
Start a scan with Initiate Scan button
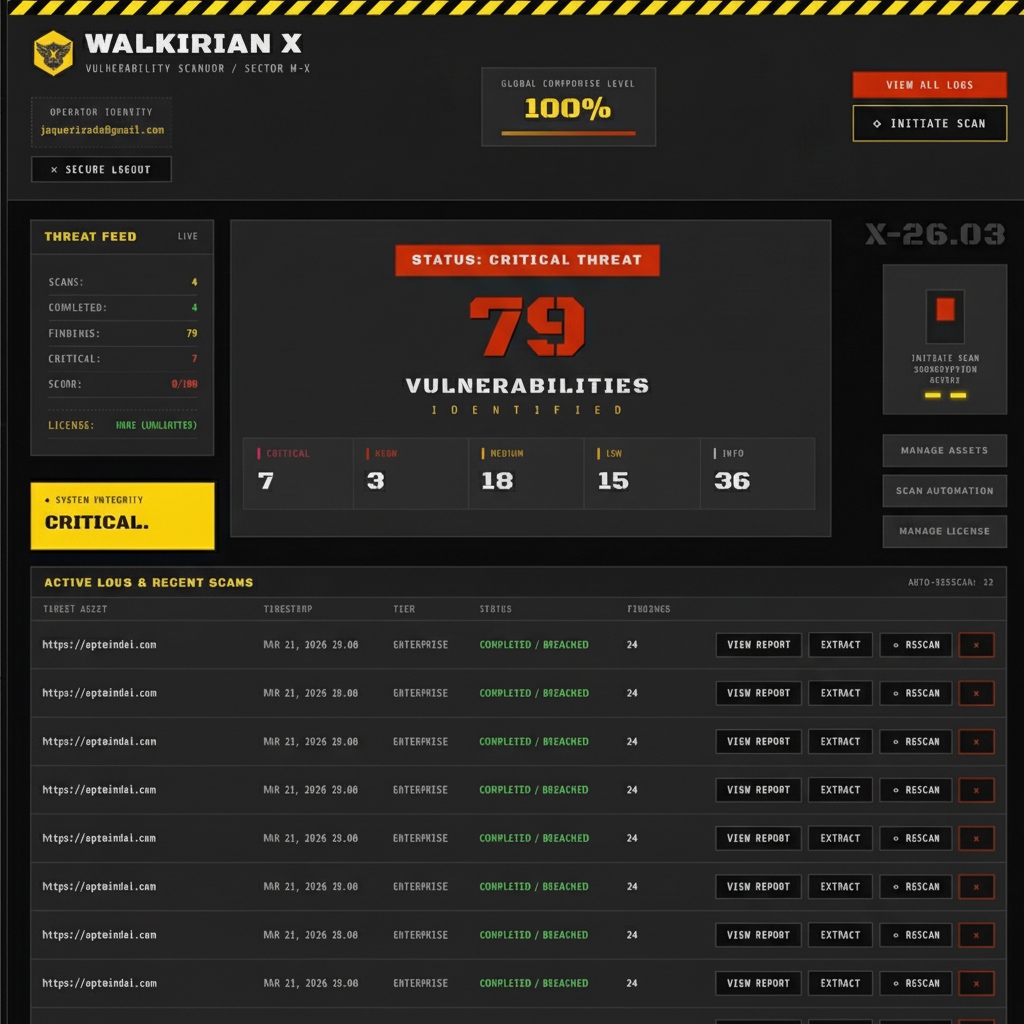click(x=929, y=124)
